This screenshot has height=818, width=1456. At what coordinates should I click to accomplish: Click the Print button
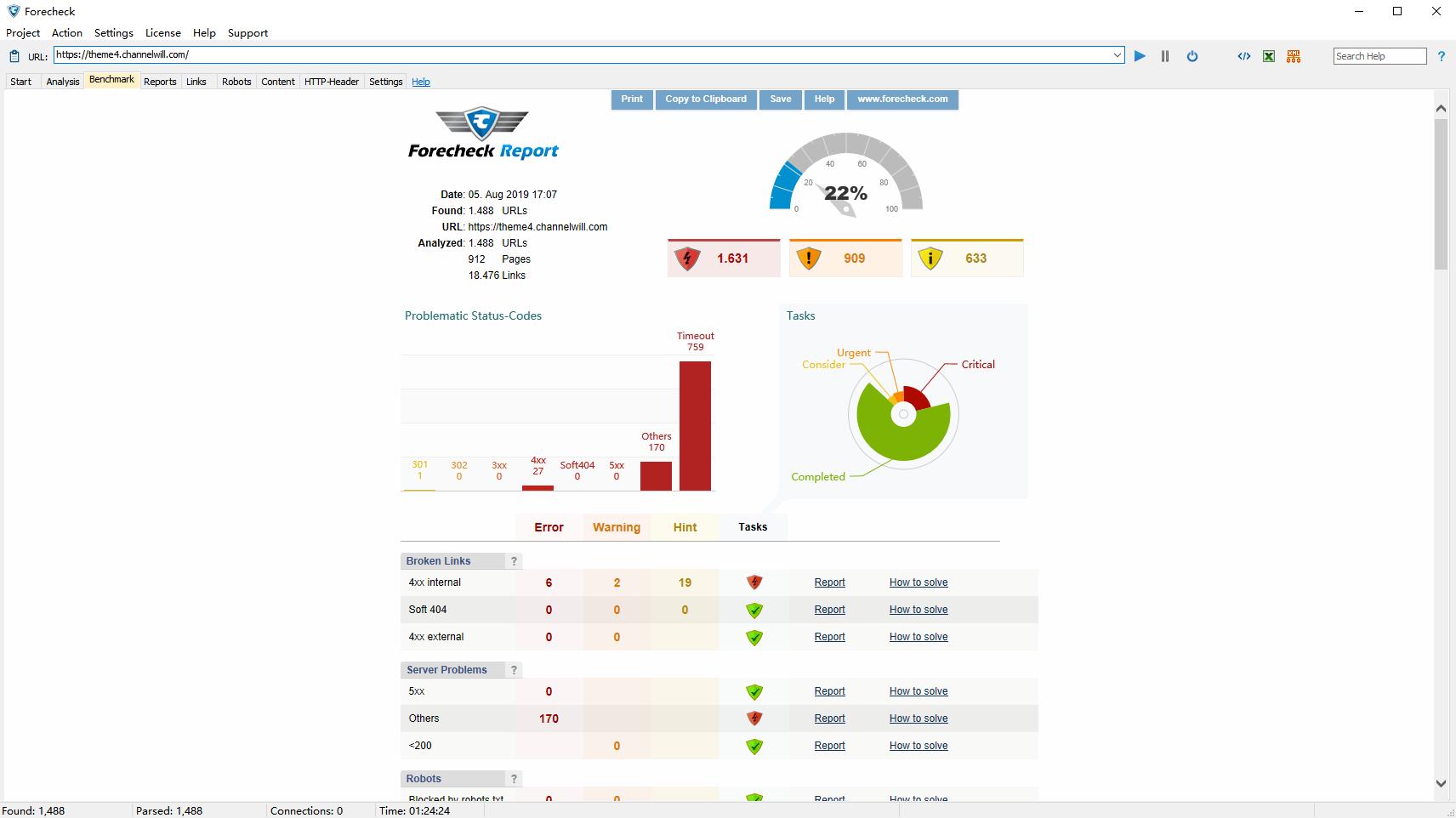pyautogui.click(x=632, y=99)
